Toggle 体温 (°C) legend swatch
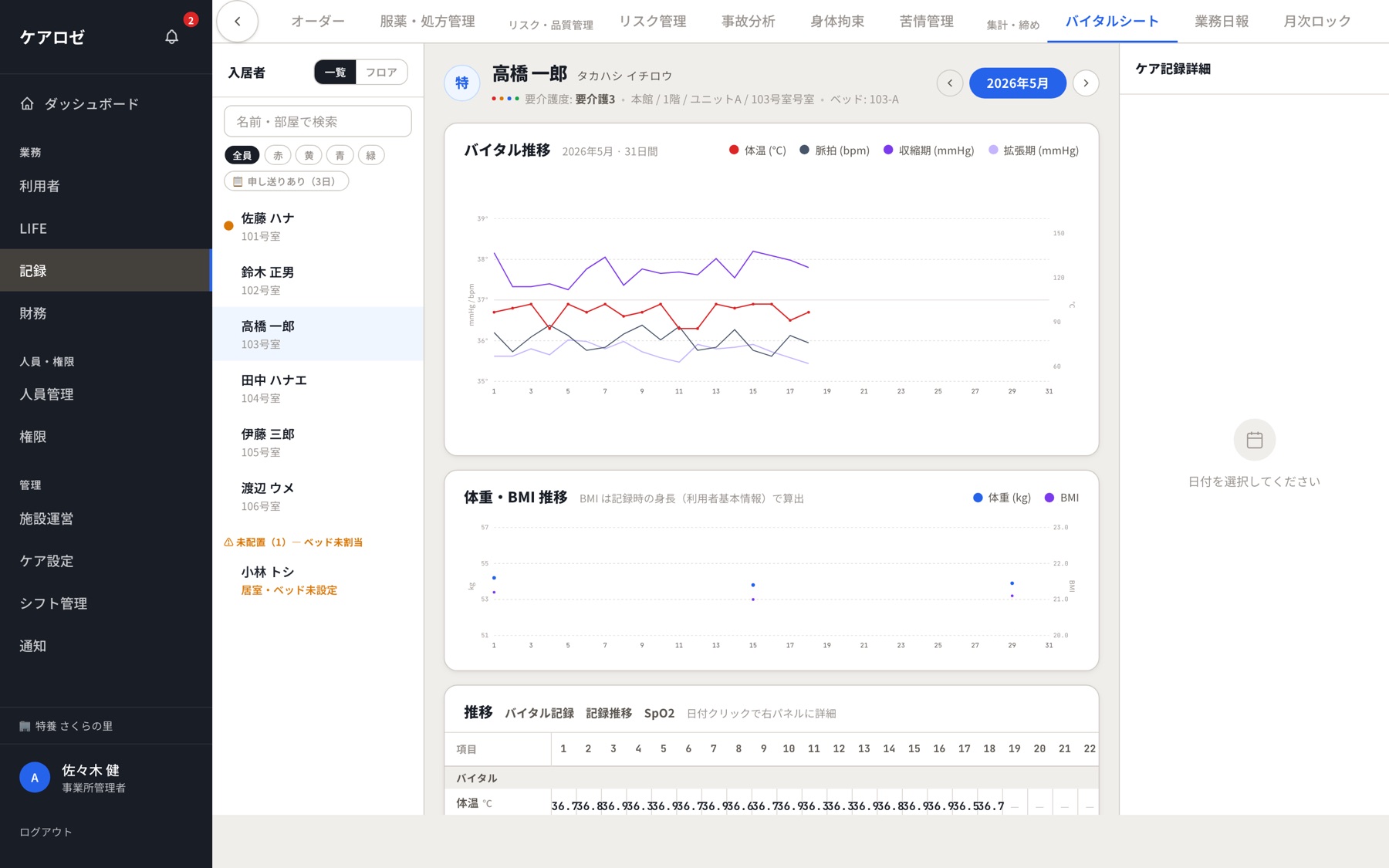Viewport: 1389px width, 868px height. pos(734,150)
